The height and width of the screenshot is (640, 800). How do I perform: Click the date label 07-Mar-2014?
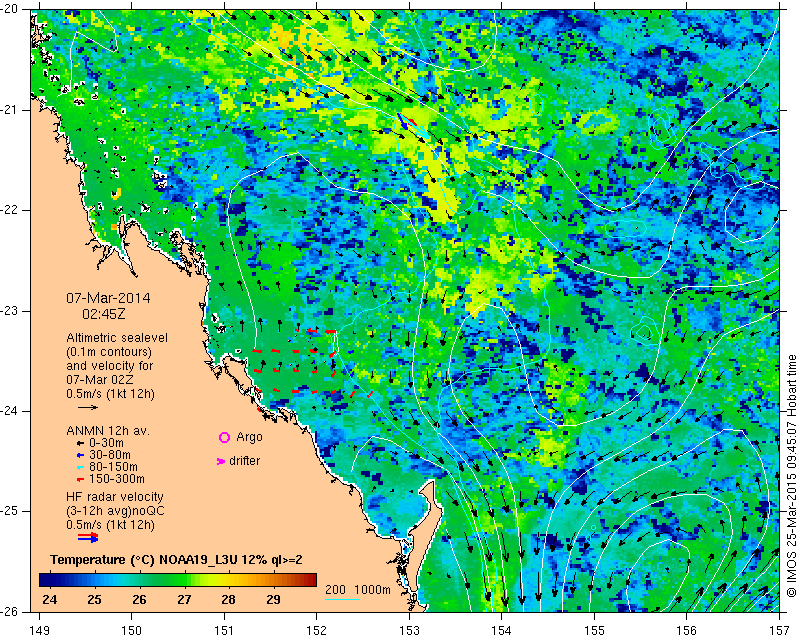[109, 298]
